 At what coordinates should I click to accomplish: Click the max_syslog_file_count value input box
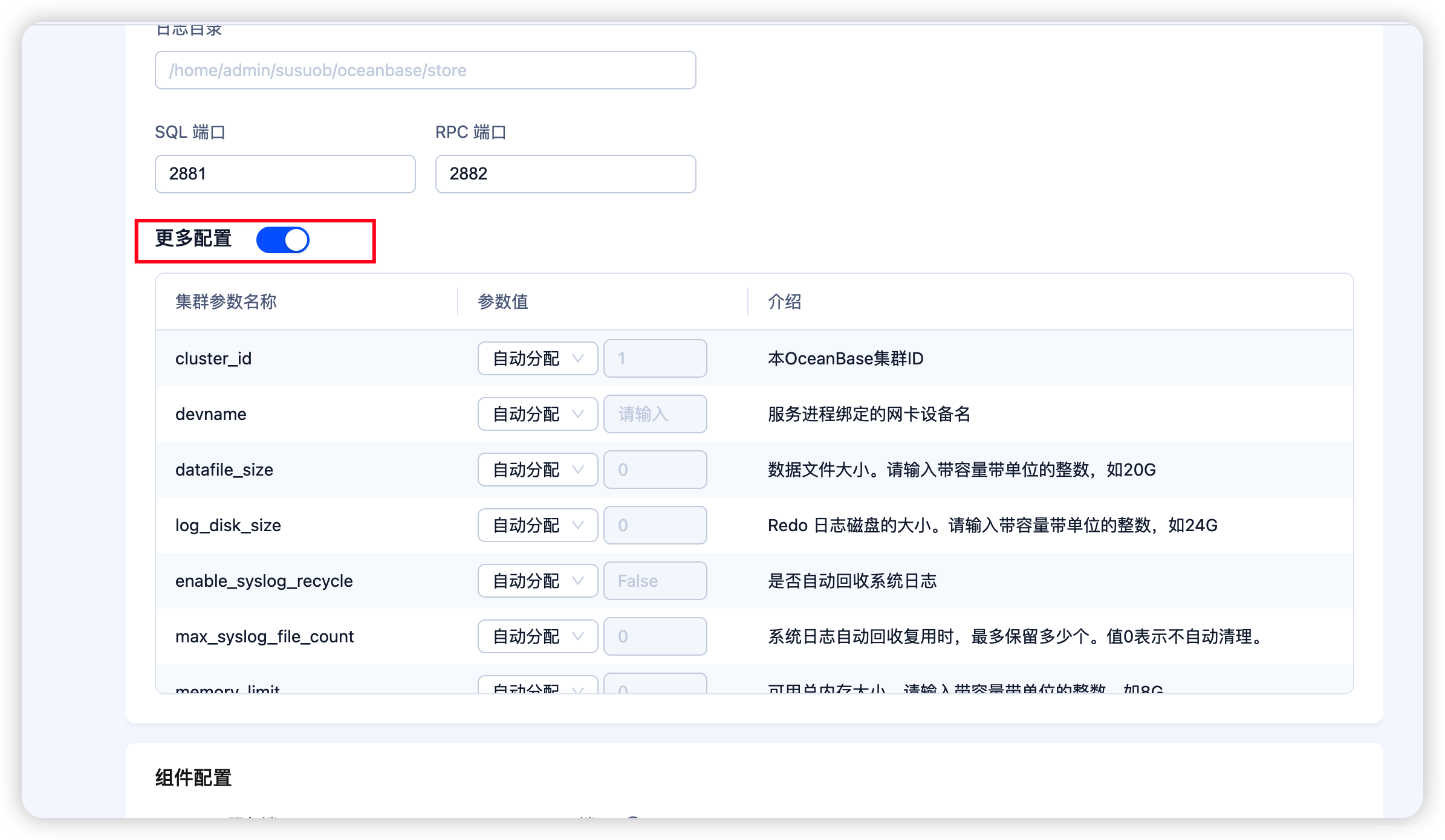point(655,636)
